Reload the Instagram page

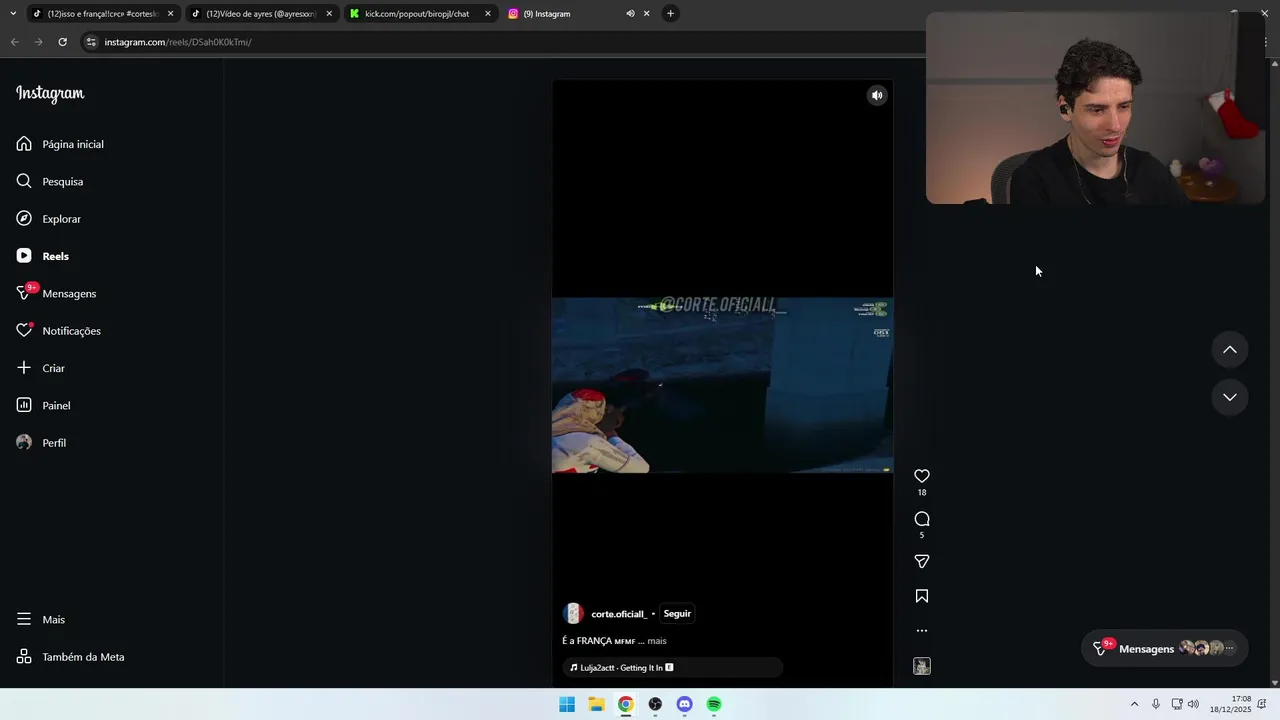point(62,42)
